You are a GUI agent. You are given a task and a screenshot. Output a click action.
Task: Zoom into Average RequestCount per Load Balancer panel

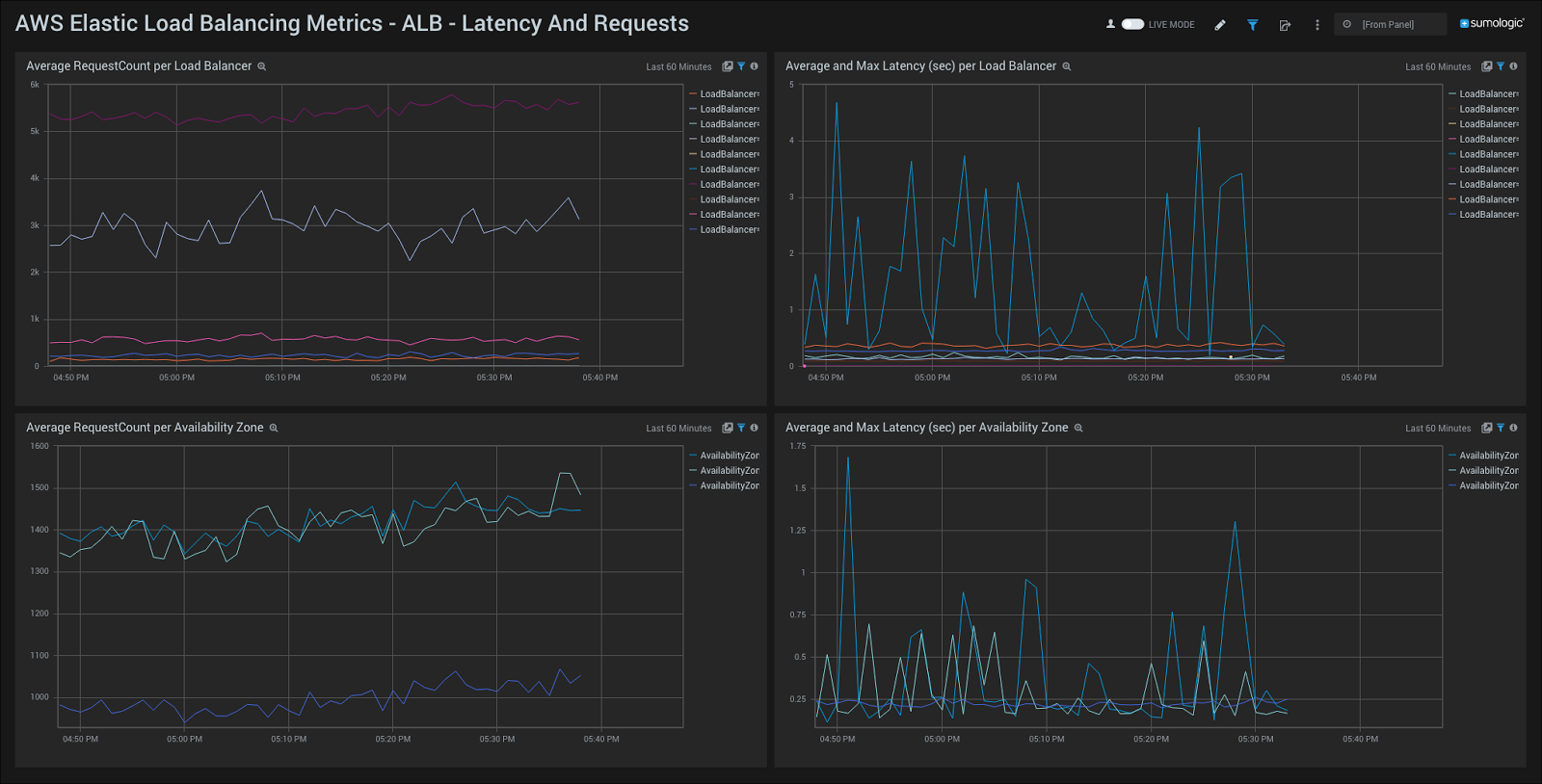(x=261, y=66)
